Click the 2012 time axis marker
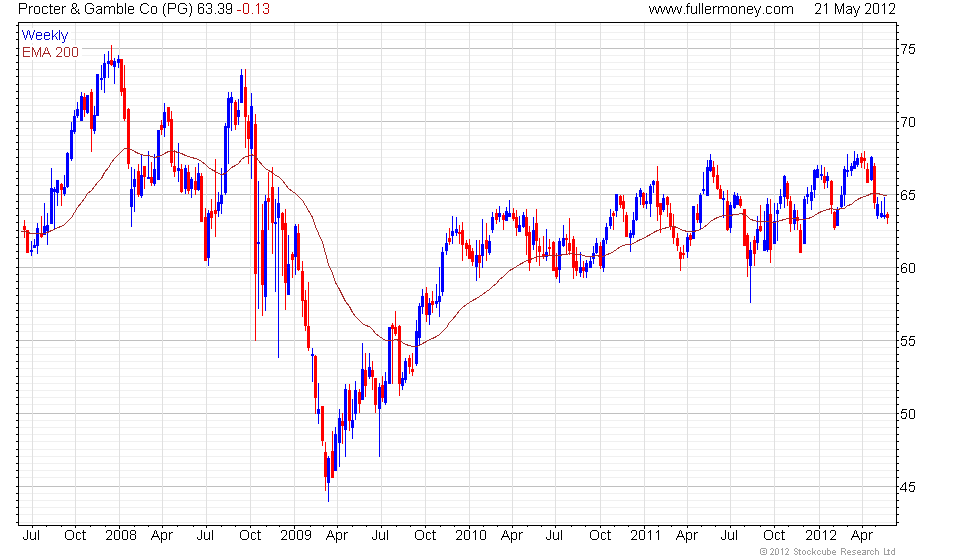Viewport: 980px width, 560px height. click(x=821, y=535)
